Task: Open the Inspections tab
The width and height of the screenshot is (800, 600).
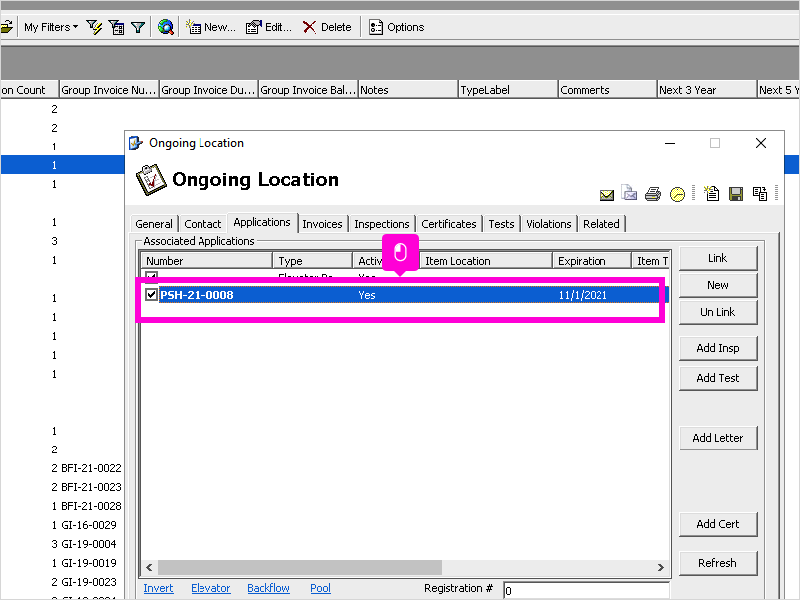Action: pyautogui.click(x=382, y=224)
